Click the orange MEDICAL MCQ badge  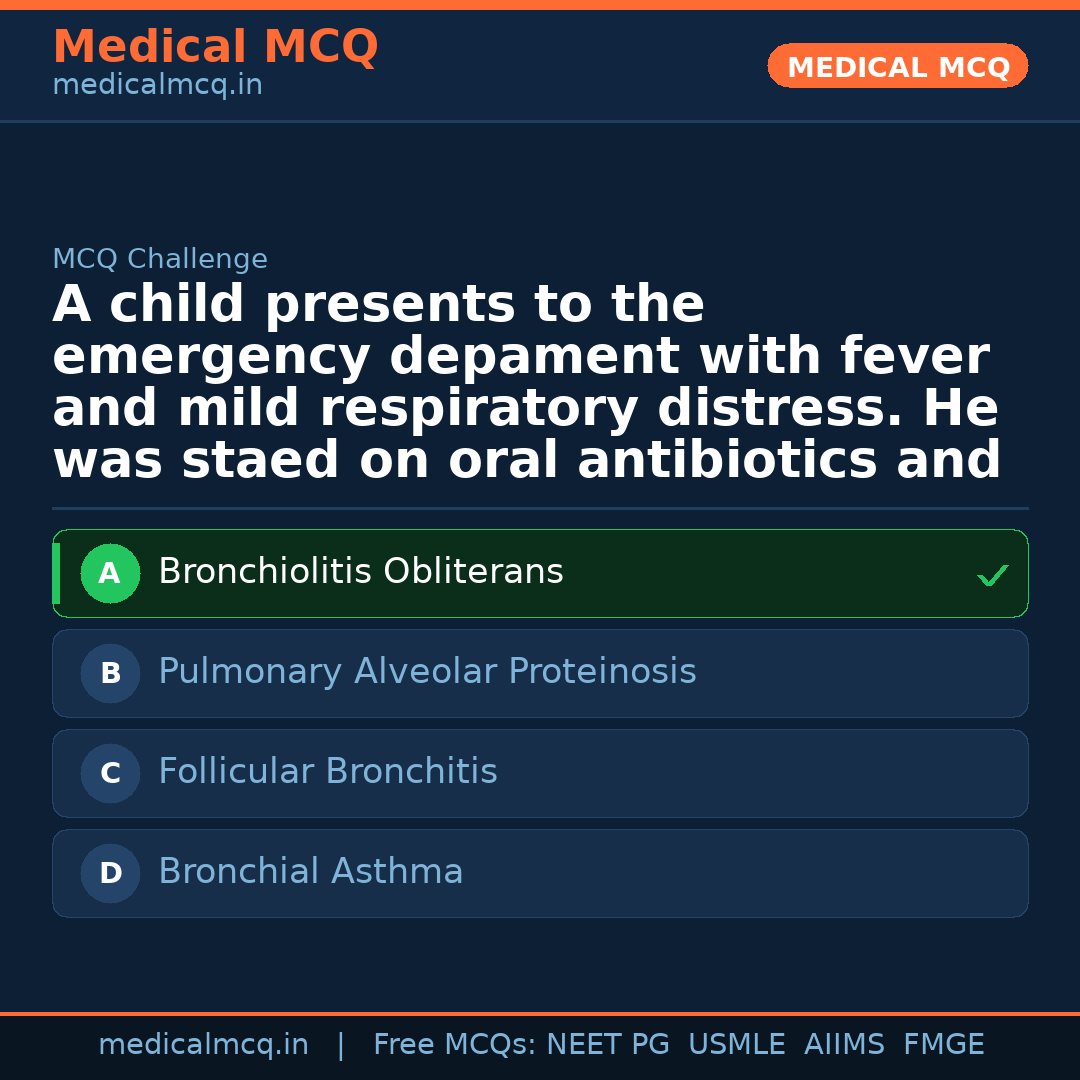tap(897, 66)
